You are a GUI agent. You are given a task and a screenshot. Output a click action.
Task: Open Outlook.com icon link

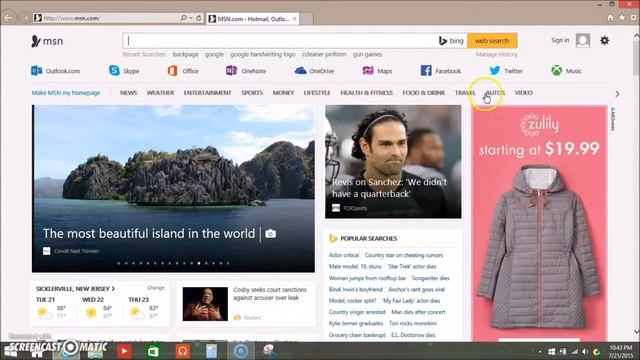coord(36,71)
